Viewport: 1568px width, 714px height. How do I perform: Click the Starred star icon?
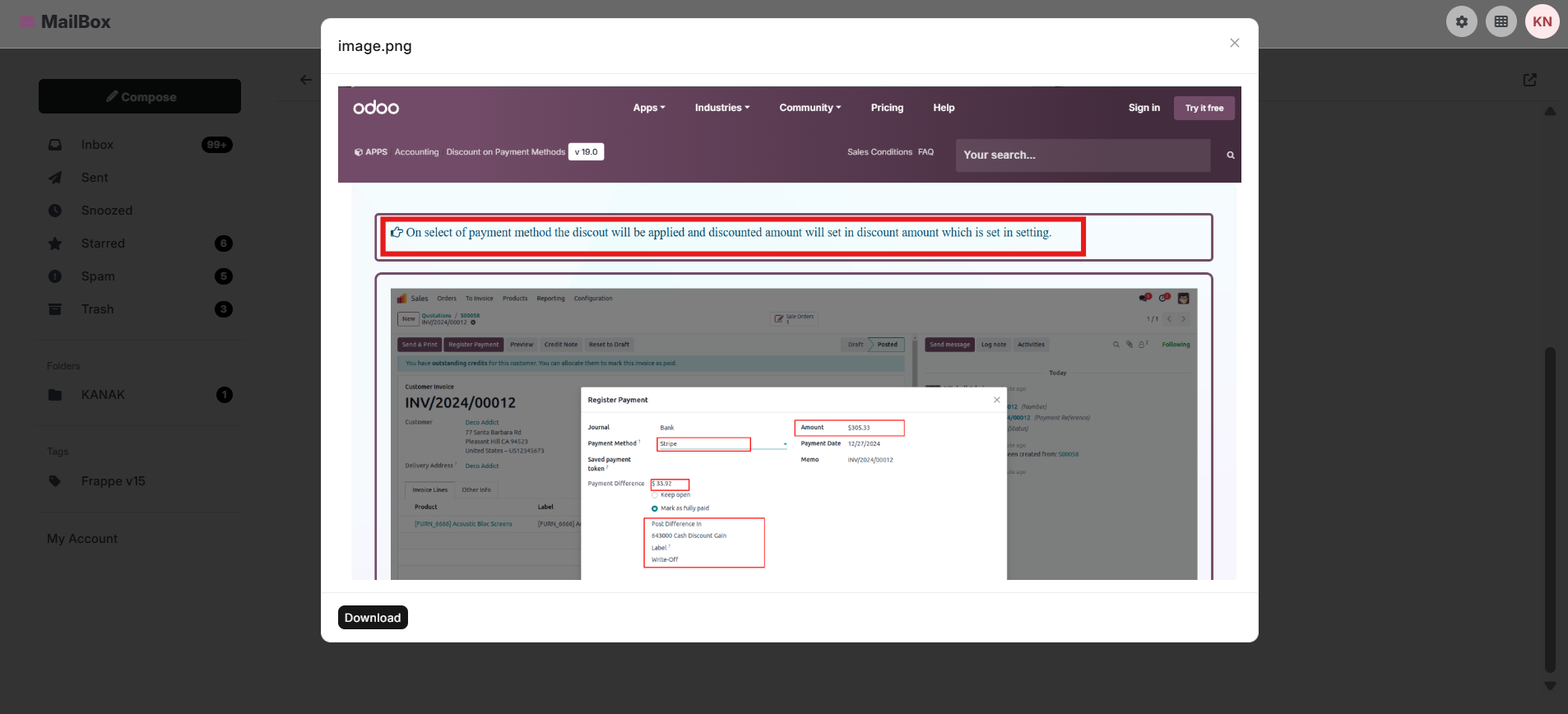pos(55,243)
